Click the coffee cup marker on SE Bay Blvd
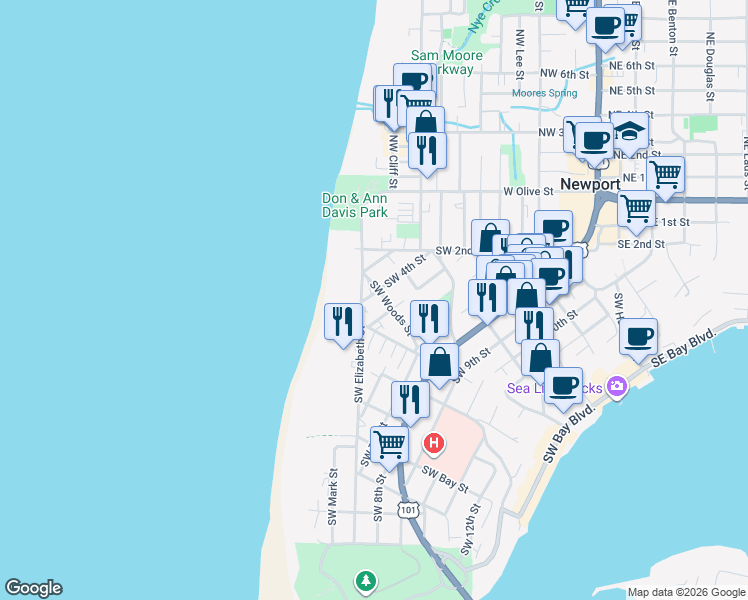The image size is (748, 600). [638, 340]
